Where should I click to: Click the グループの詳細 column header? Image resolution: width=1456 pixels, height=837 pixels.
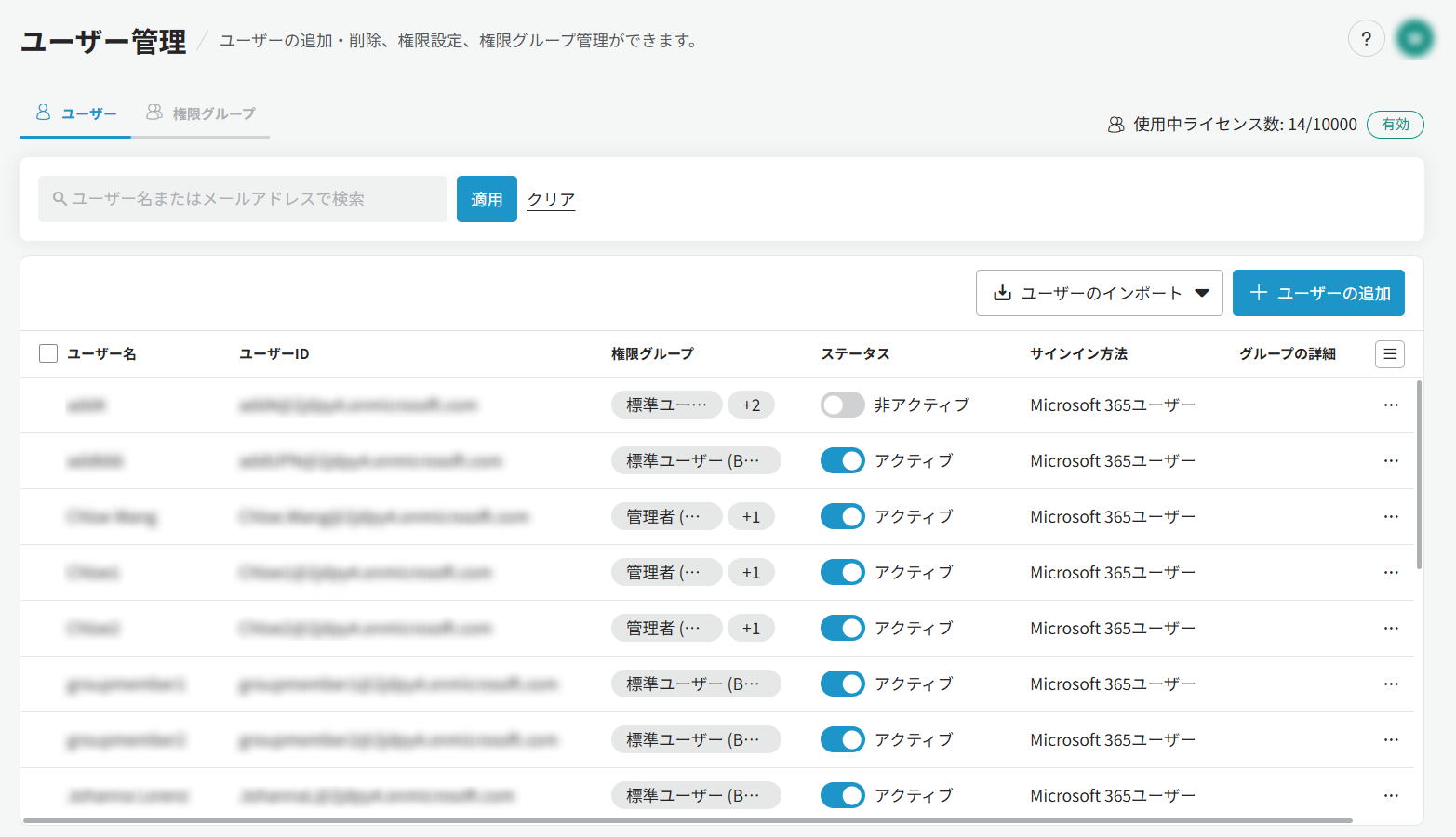pyautogui.click(x=1288, y=353)
